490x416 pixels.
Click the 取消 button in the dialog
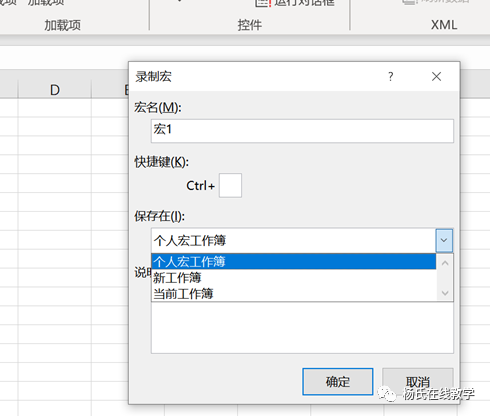418,382
